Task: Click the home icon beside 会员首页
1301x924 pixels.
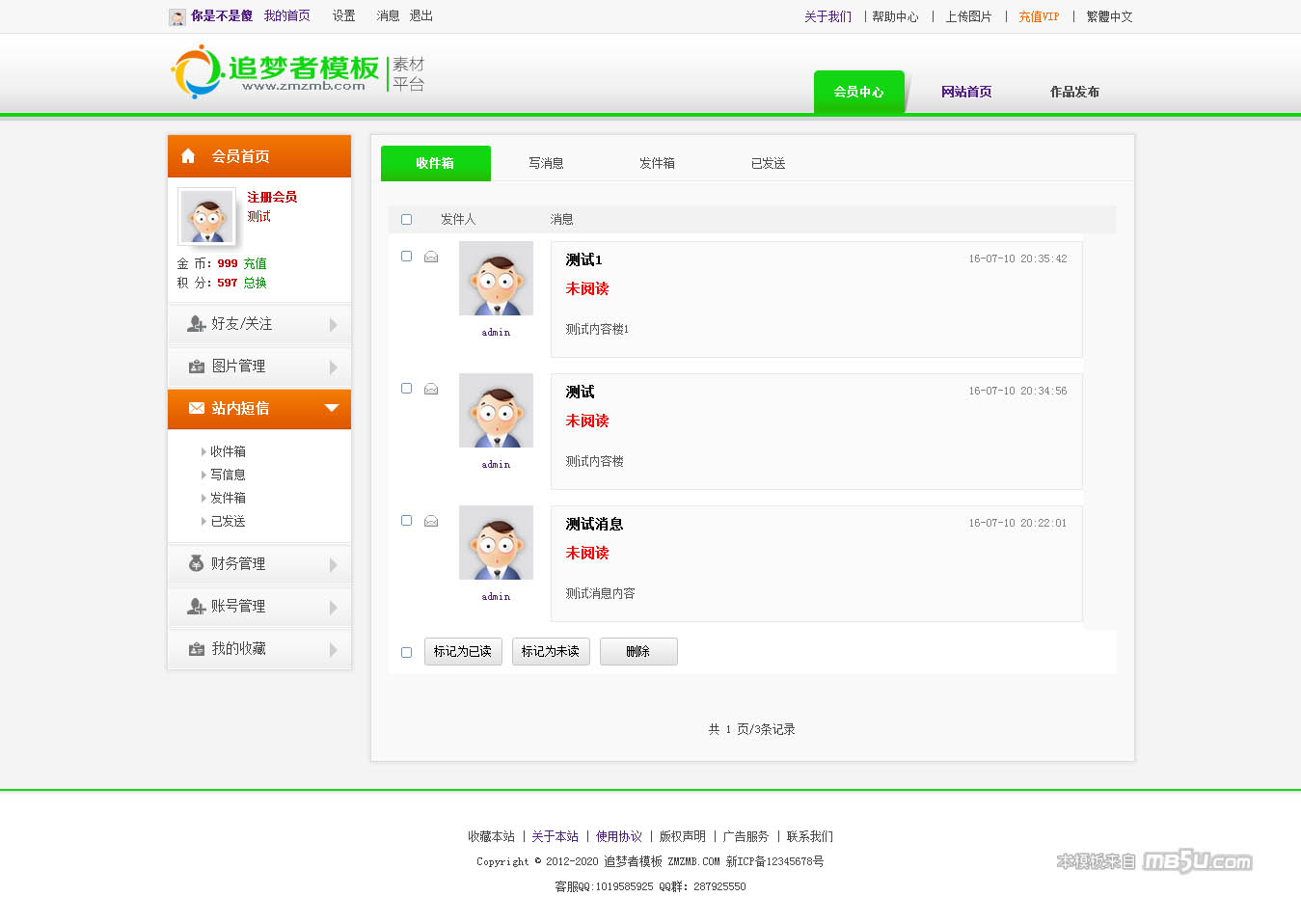Action: tap(188, 156)
